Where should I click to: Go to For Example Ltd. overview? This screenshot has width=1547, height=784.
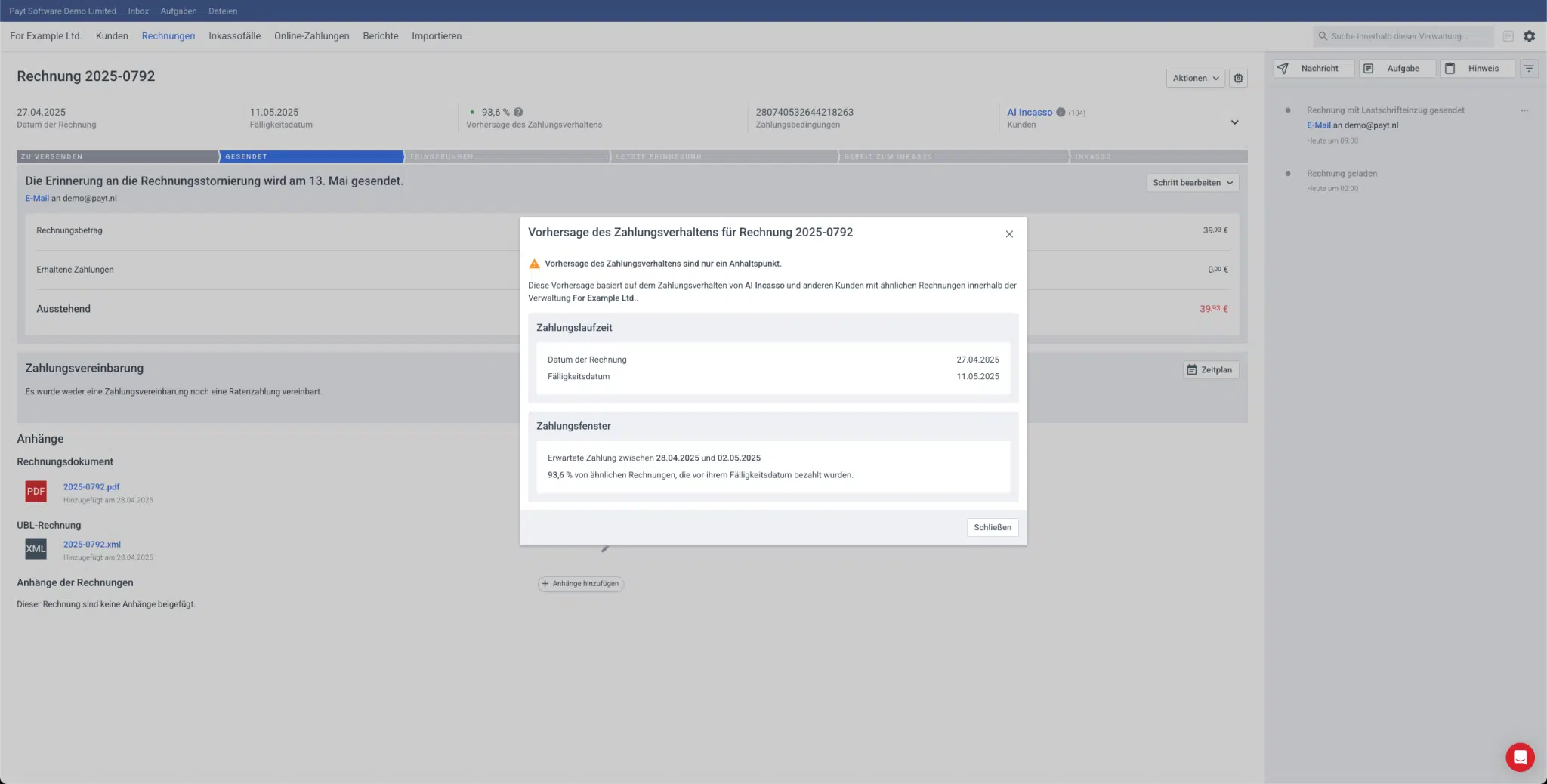point(45,35)
